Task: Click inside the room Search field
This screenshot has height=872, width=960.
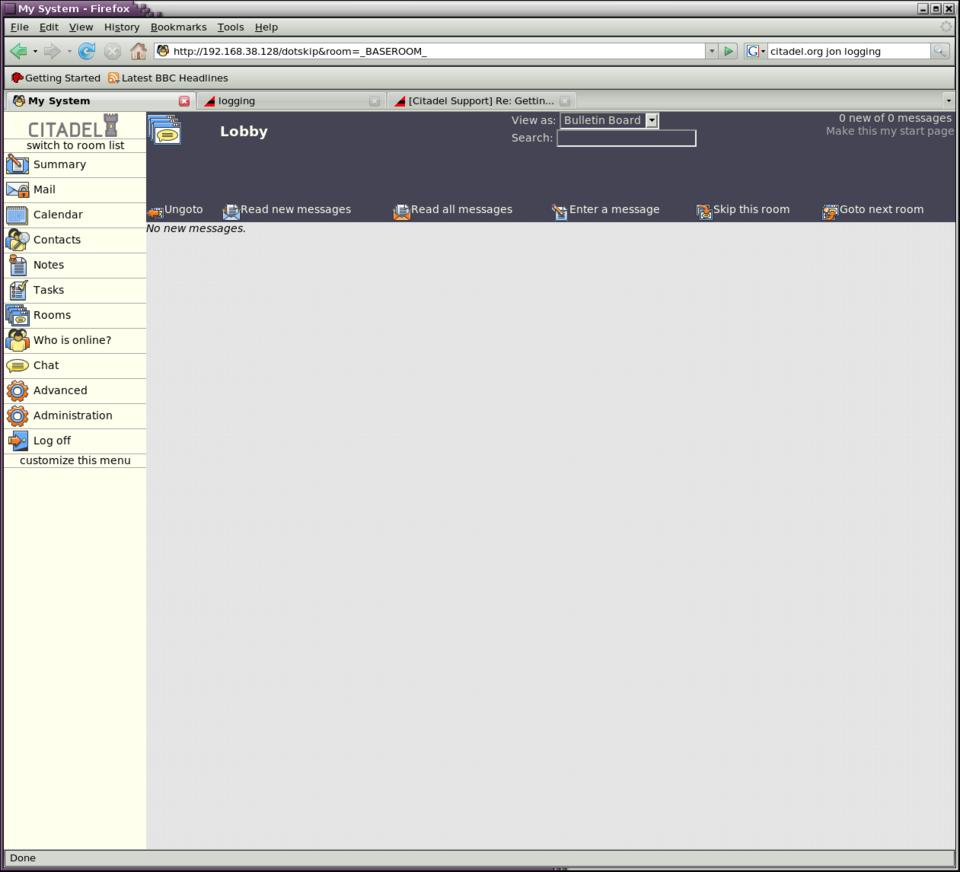Action: pos(626,138)
